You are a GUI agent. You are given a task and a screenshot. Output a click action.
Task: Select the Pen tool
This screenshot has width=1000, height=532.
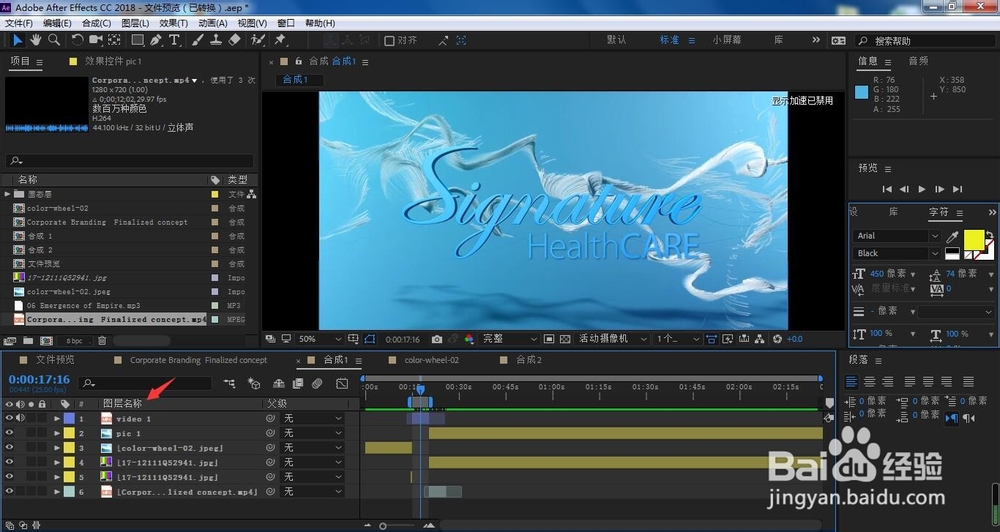point(156,40)
